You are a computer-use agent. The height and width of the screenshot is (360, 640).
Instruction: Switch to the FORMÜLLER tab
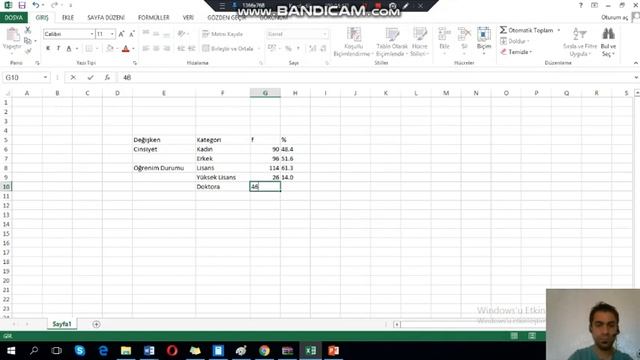coord(153,18)
